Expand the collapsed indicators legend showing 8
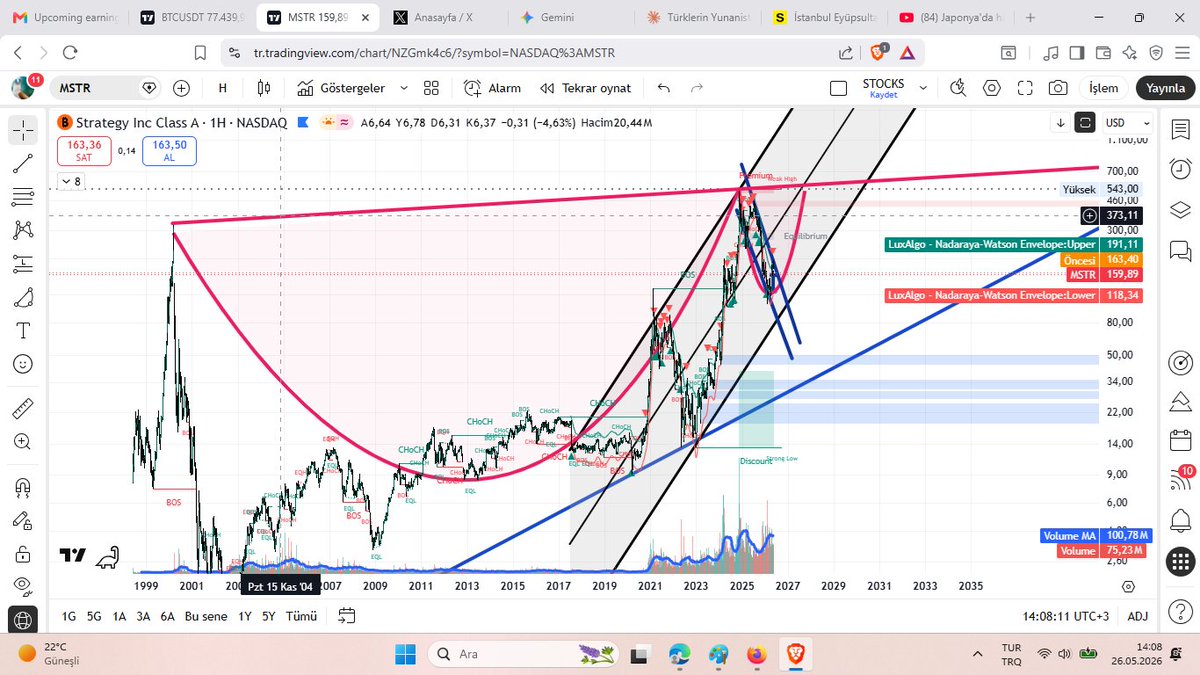This screenshot has height=675, width=1200. pyautogui.click(x=70, y=181)
